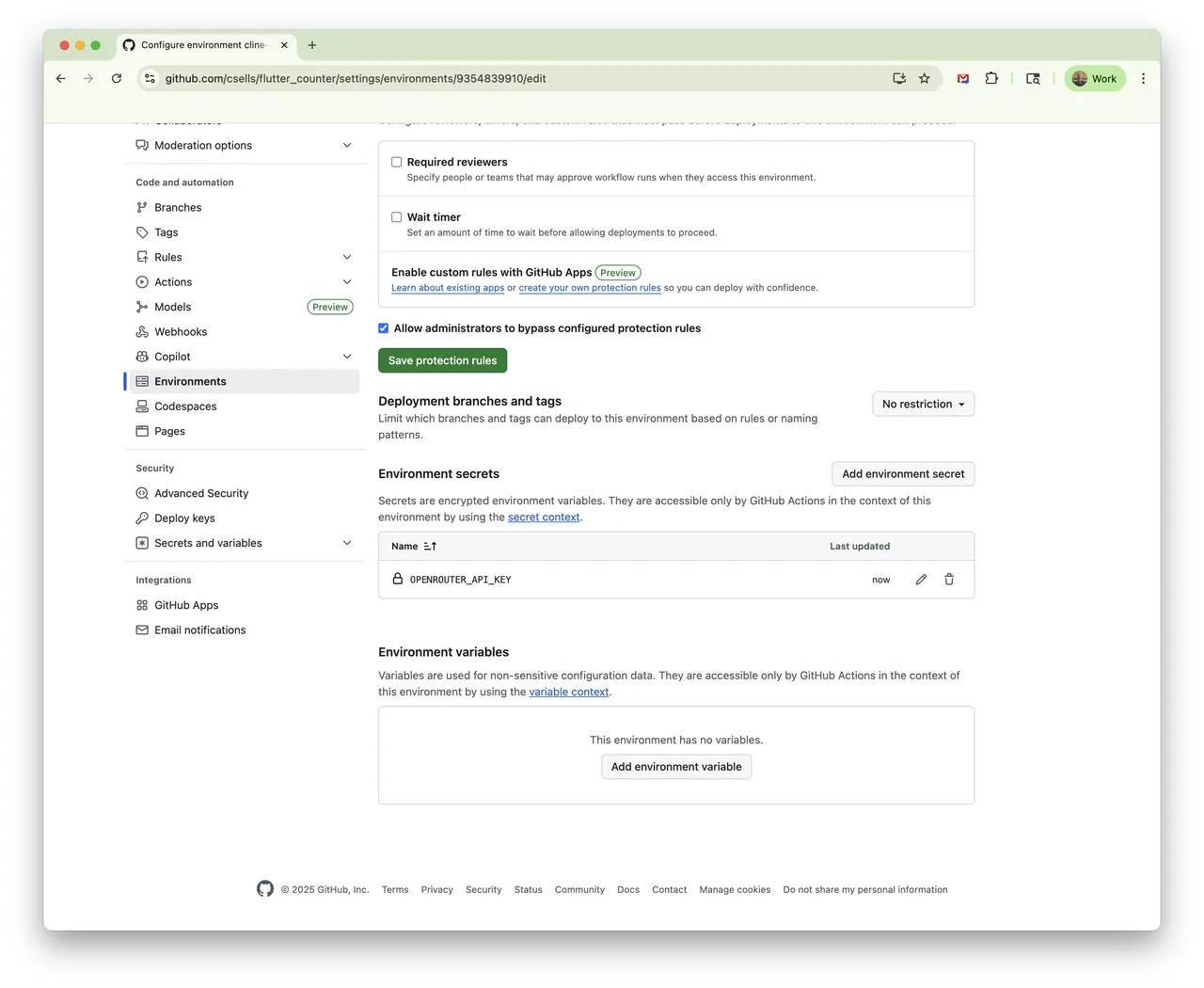The height and width of the screenshot is (988, 1204).
Task: Click the OPENROUTER_API_KEY secret name
Action: click(461, 580)
